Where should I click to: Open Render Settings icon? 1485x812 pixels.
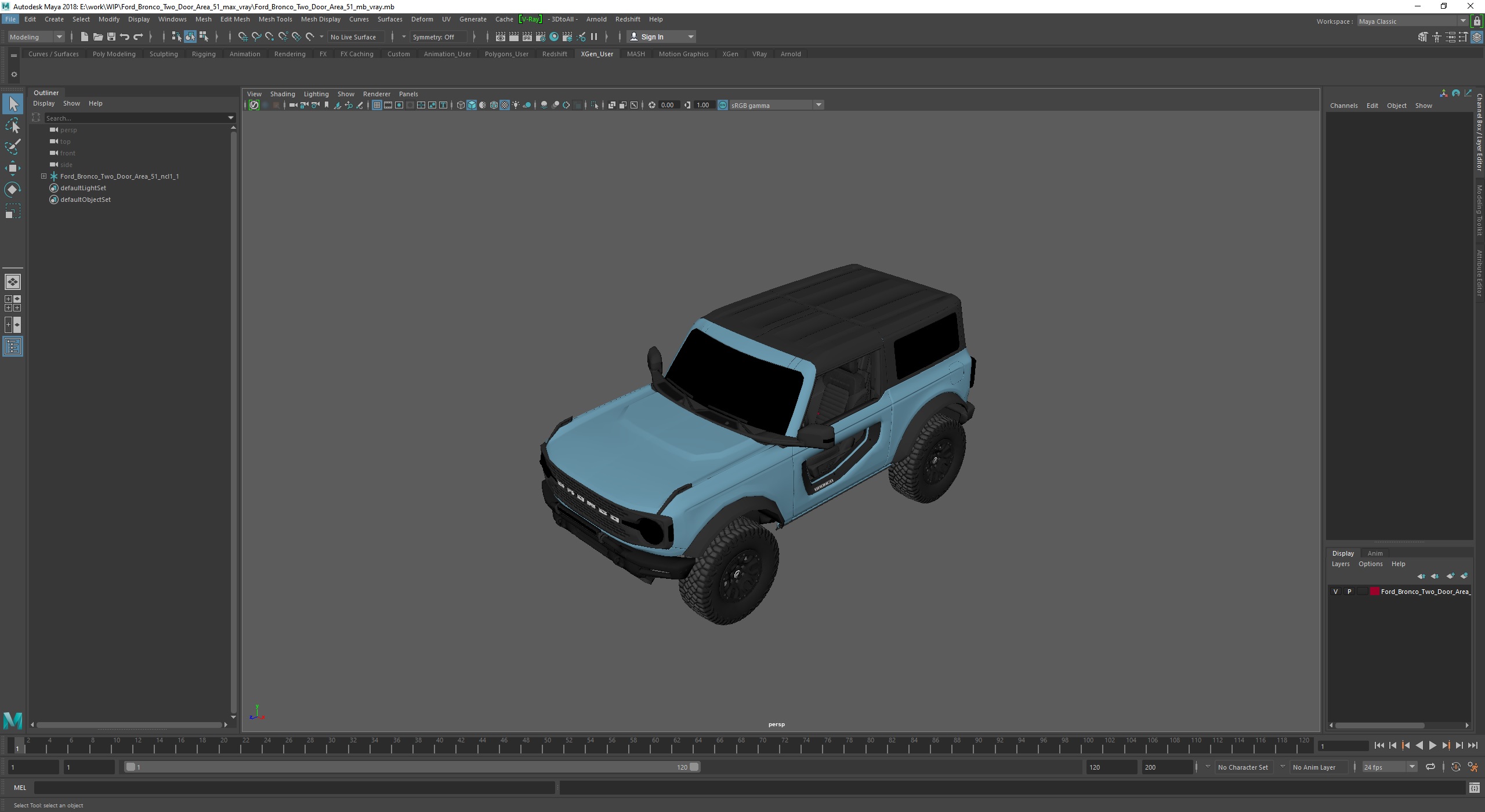click(540, 37)
